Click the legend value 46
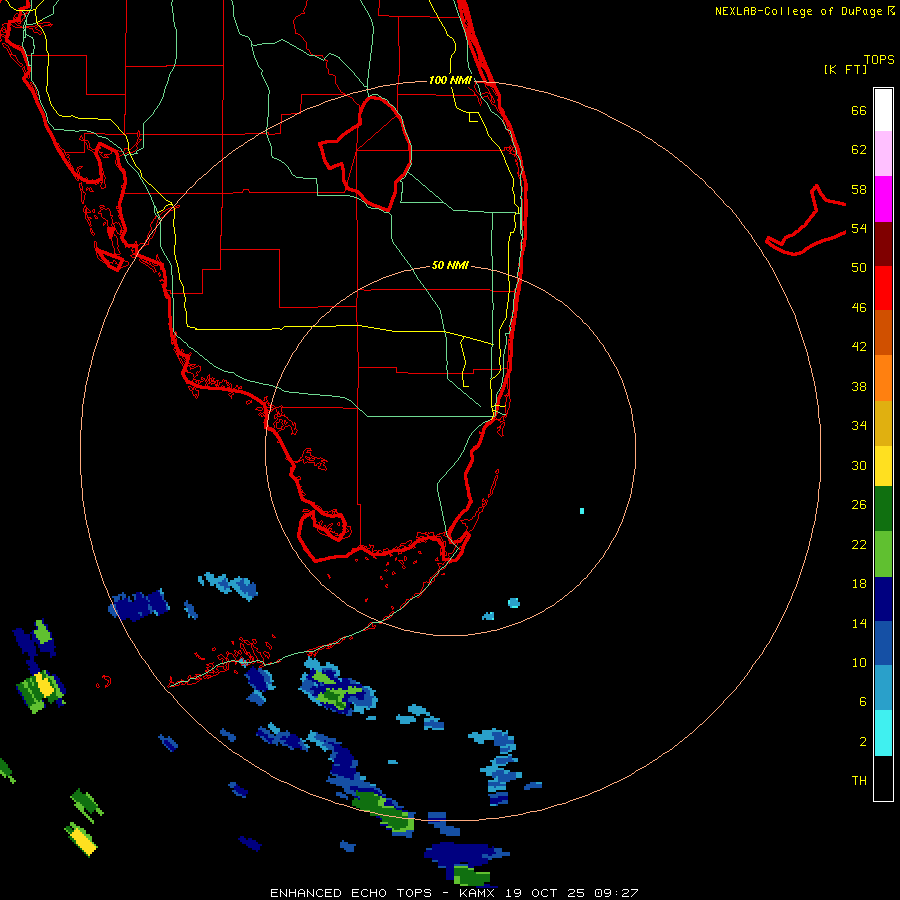 tap(859, 308)
